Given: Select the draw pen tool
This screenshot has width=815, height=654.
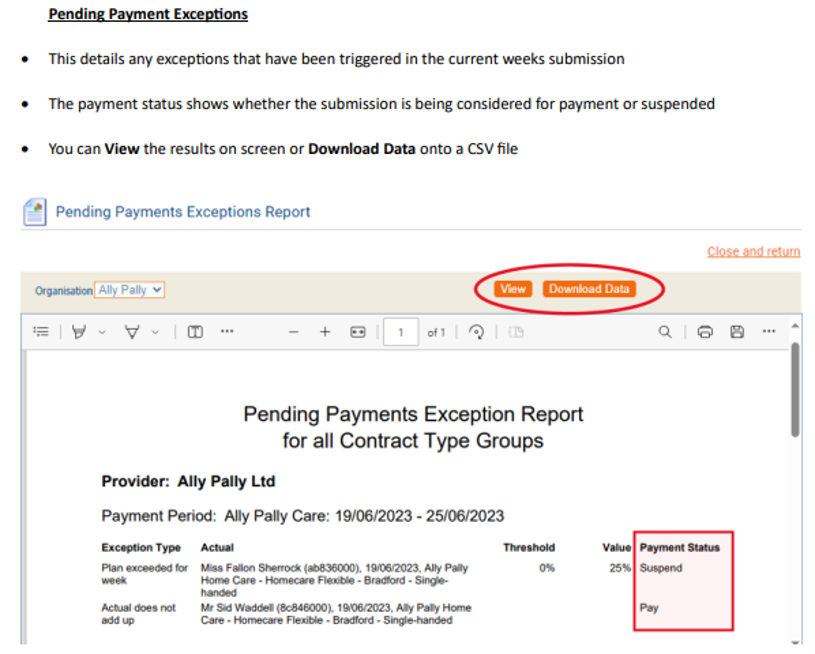Looking at the screenshot, I should point(132,332).
